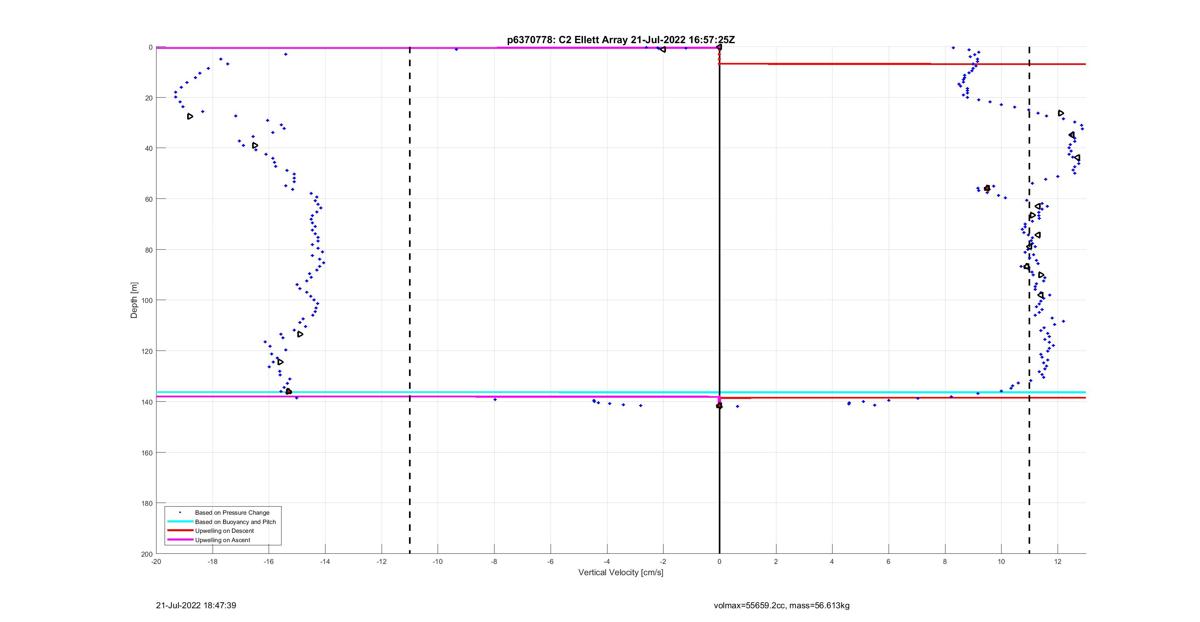Image resolution: width=1200 pixels, height=622 pixels.
Task: Click x-axis tick label -18
Action: point(212,561)
